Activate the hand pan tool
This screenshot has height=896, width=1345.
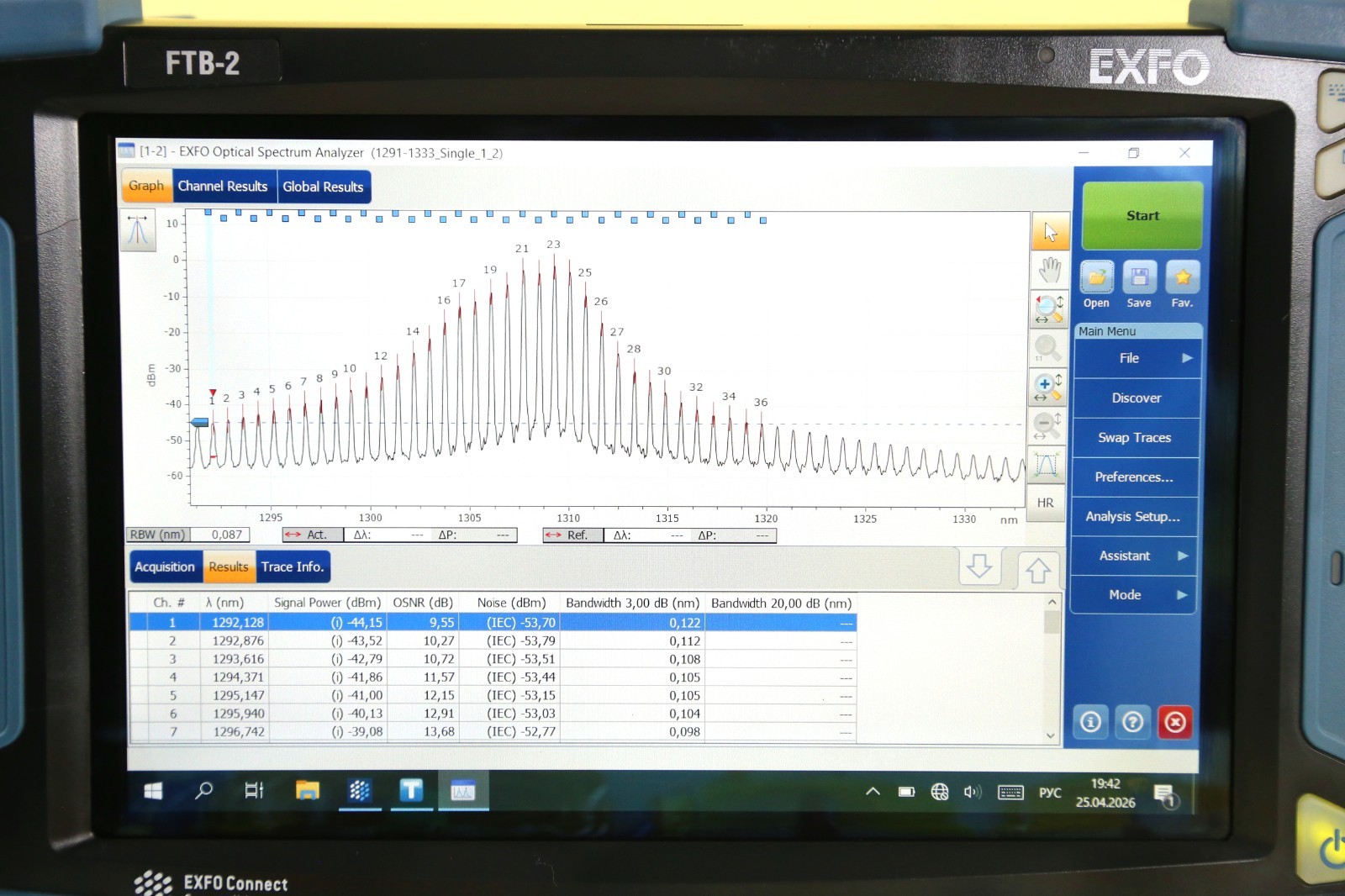coord(1050,271)
